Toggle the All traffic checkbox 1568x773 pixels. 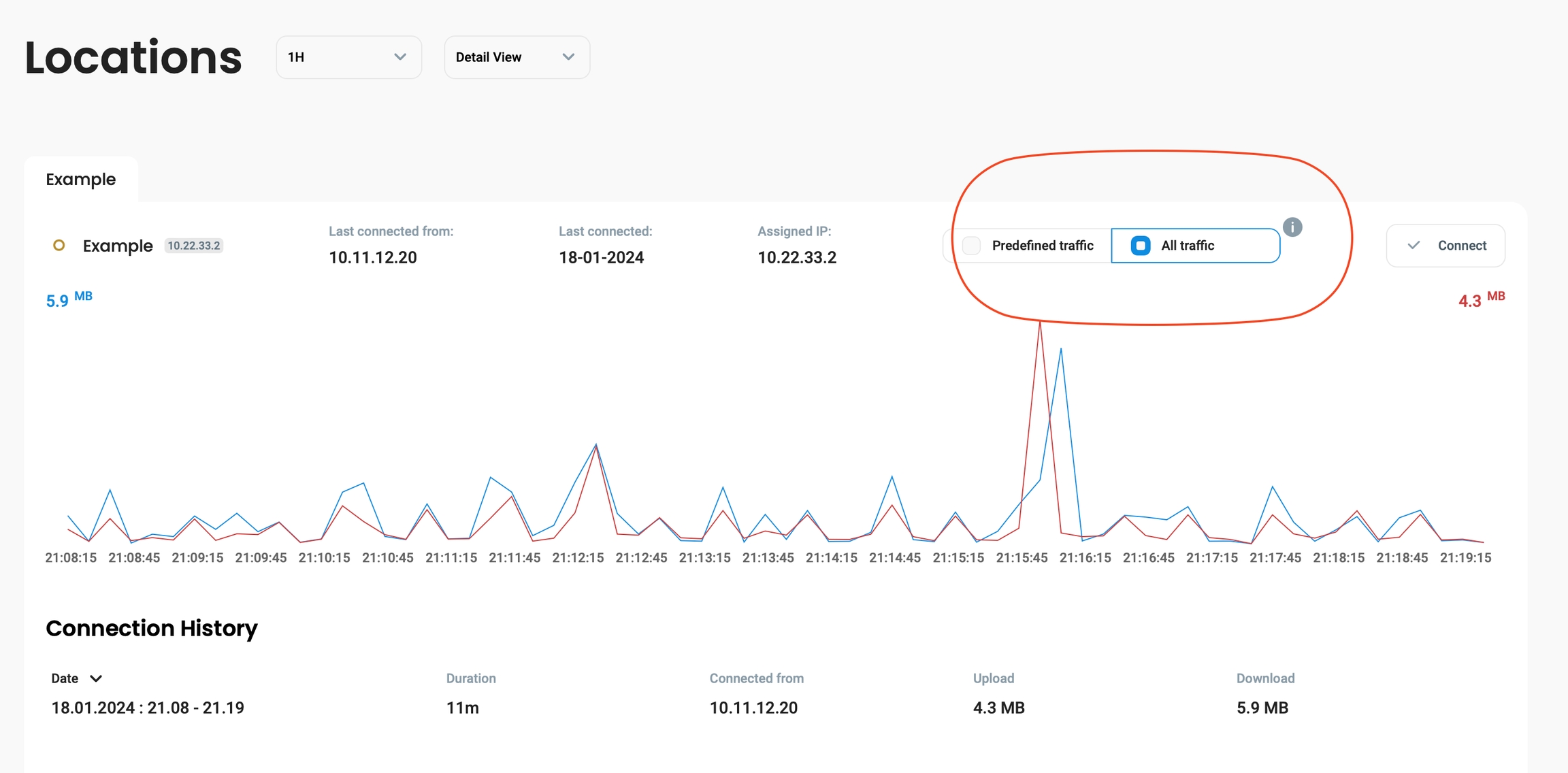(x=1140, y=246)
